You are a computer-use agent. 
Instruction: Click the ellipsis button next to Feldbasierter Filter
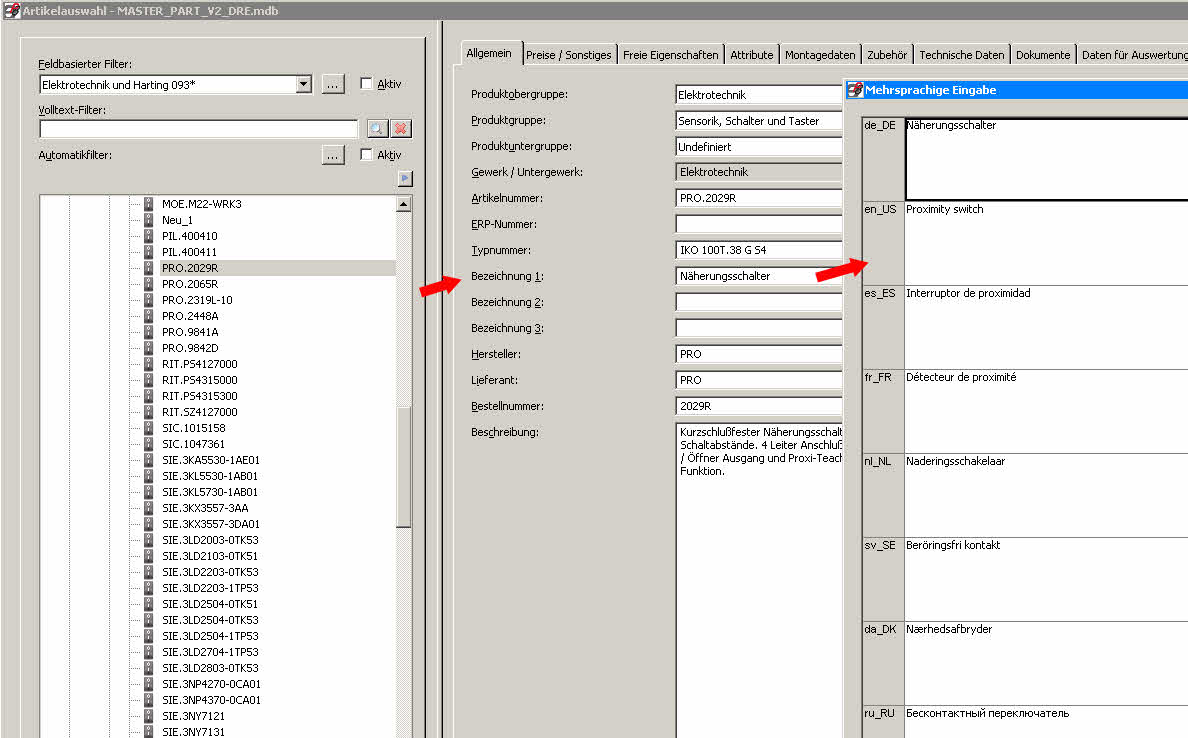click(x=333, y=85)
